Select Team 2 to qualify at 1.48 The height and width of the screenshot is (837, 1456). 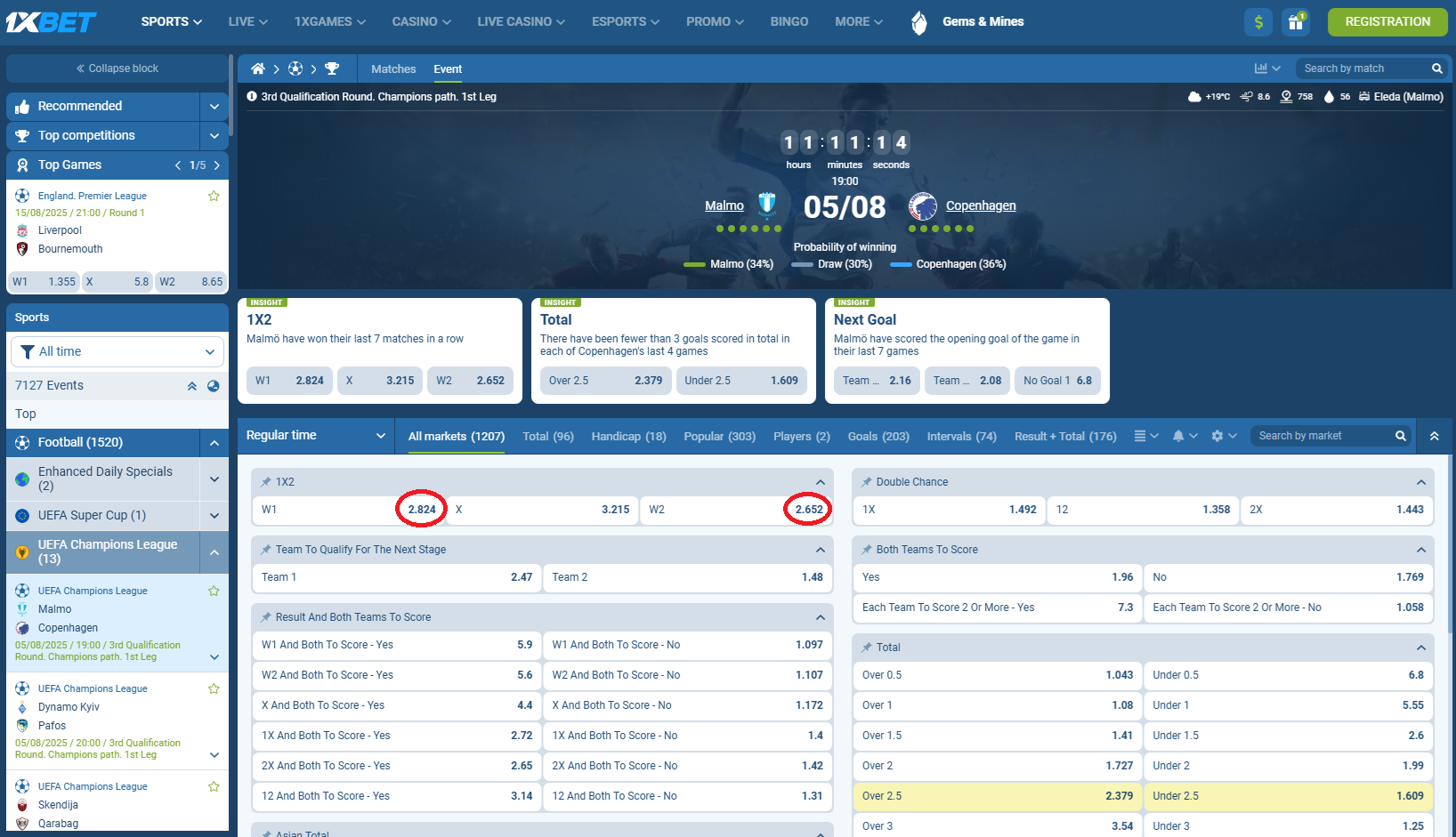pyautogui.click(x=687, y=577)
